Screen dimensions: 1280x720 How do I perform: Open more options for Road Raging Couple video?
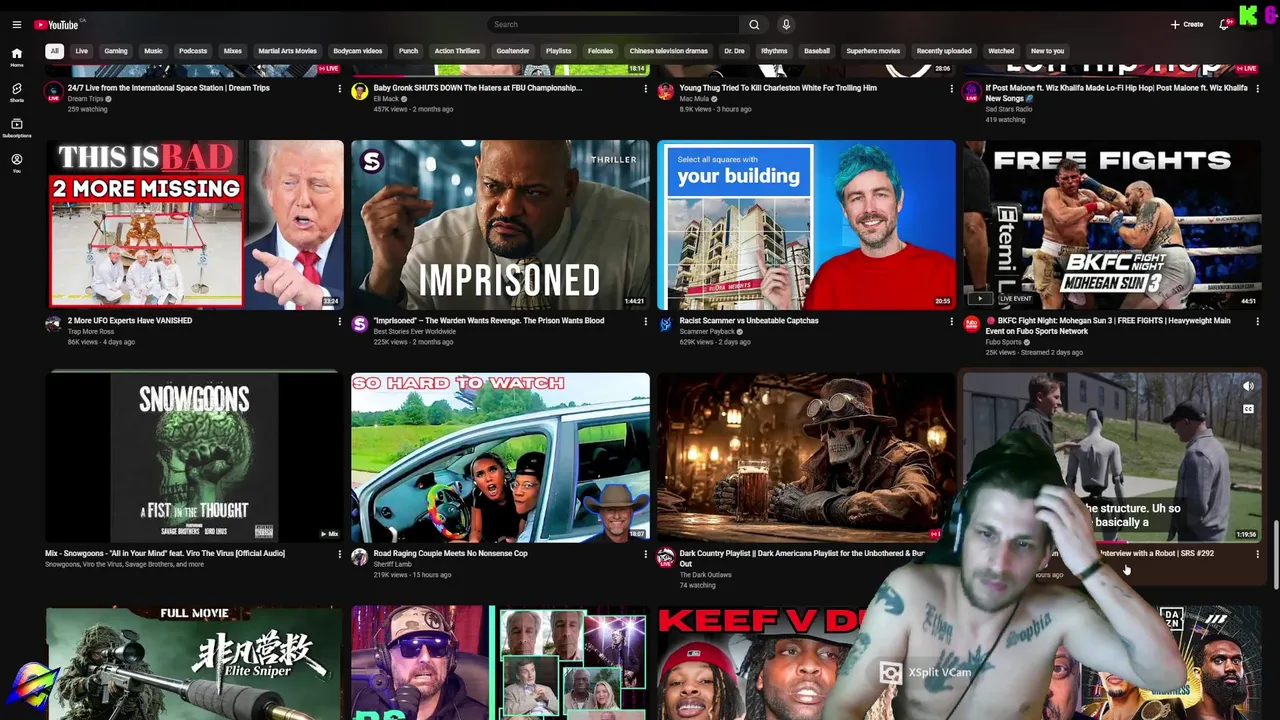click(x=645, y=553)
